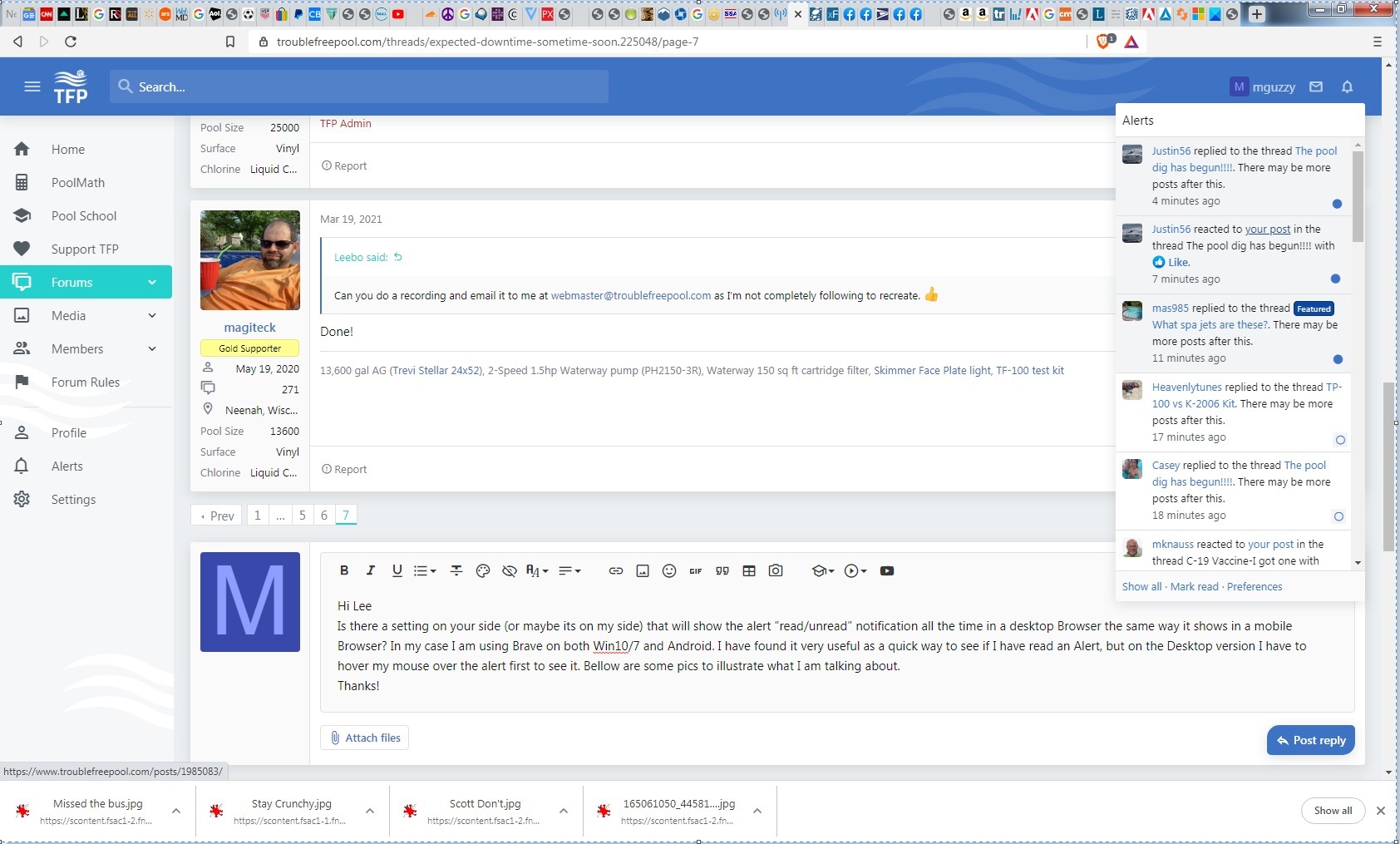Open the inbox envelope icon

[x=1316, y=86]
